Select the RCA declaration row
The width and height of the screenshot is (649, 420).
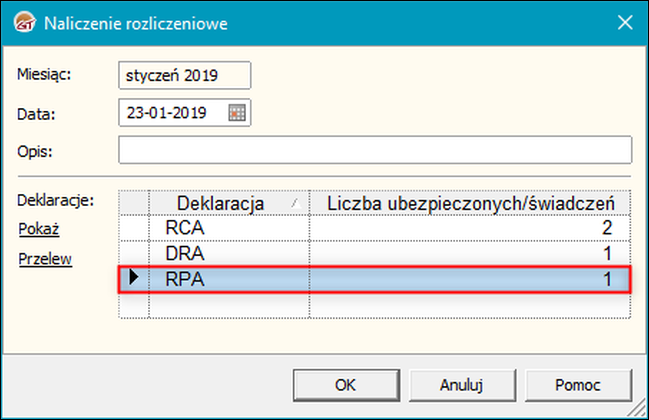click(x=375, y=228)
